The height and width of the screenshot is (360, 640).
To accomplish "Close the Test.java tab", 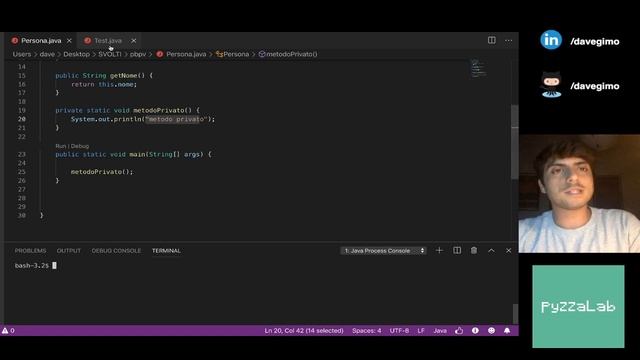I will click(x=133, y=41).
